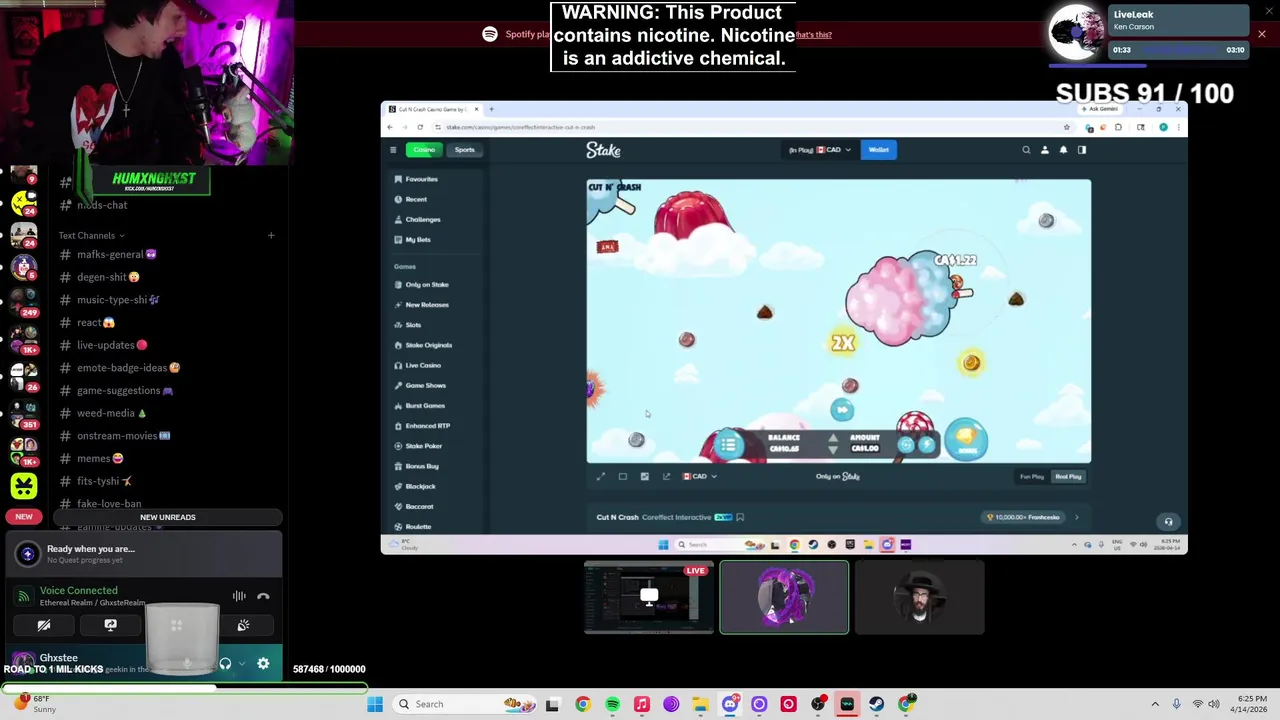Disconnect from Discord voice call
The image size is (1280, 720).
coord(263,596)
